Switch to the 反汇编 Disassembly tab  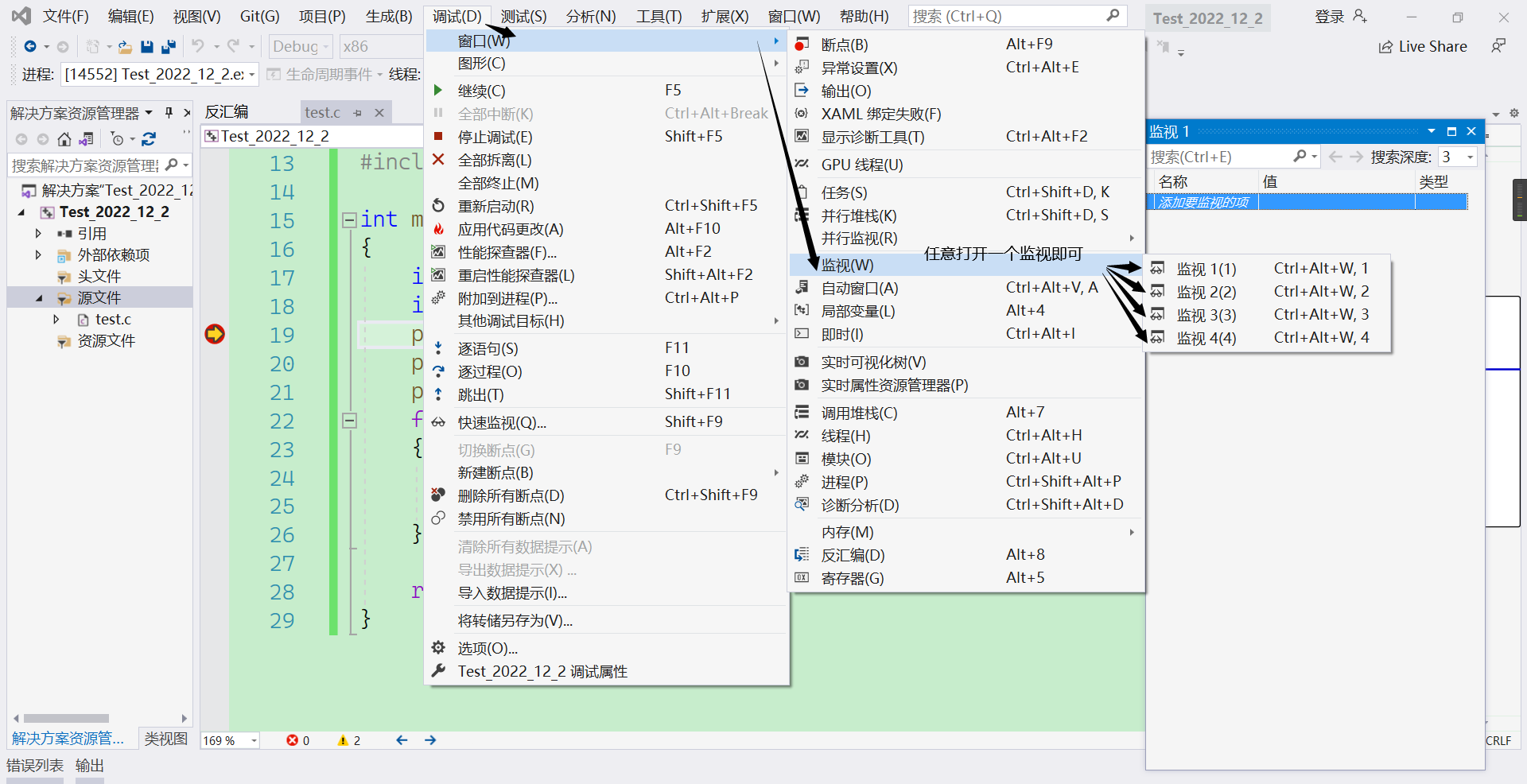click(227, 112)
